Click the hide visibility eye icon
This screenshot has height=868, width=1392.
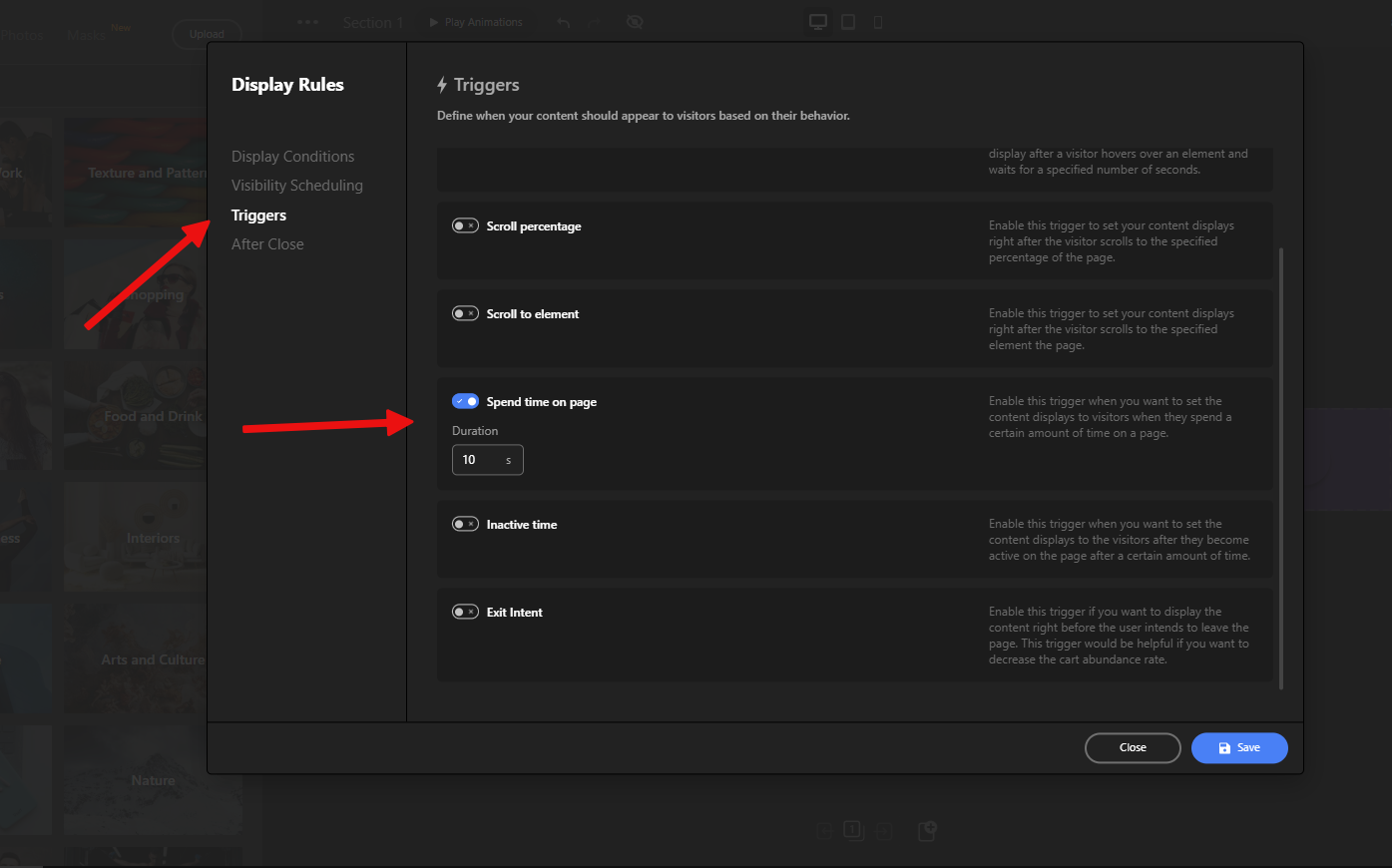635,22
